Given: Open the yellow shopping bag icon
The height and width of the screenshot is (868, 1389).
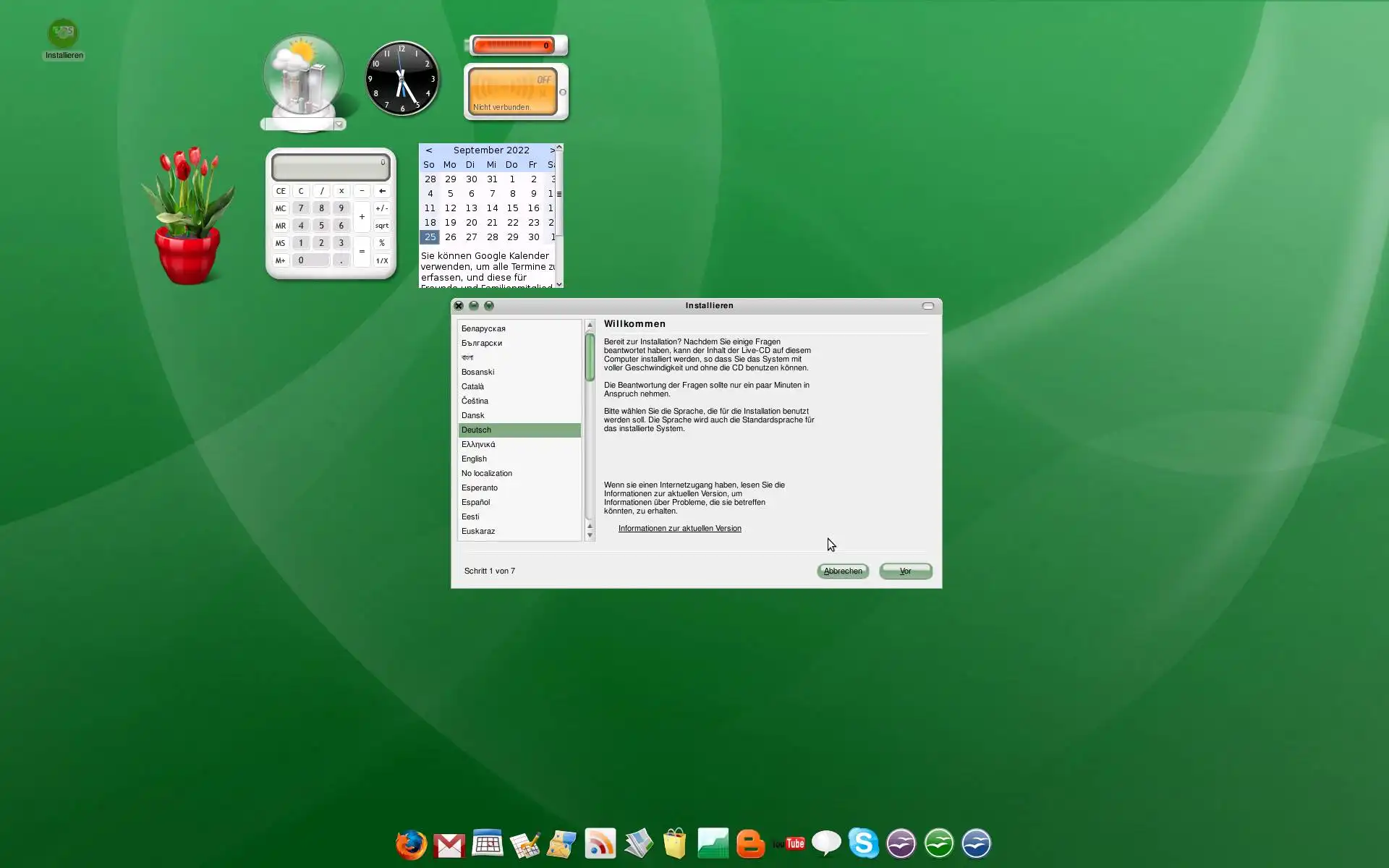Looking at the screenshot, I should [674, 843].
